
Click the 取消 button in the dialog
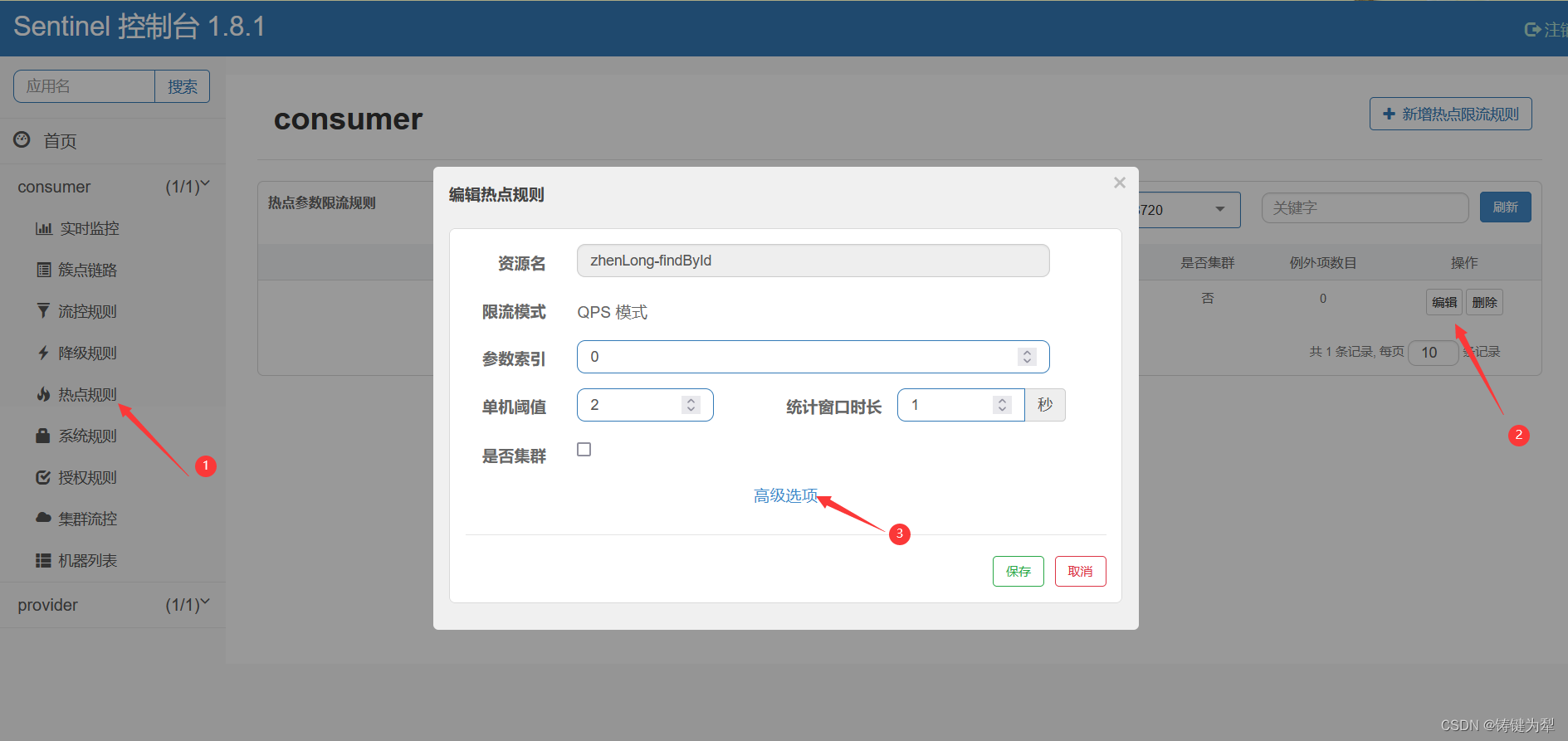(x=1080, y=571)
